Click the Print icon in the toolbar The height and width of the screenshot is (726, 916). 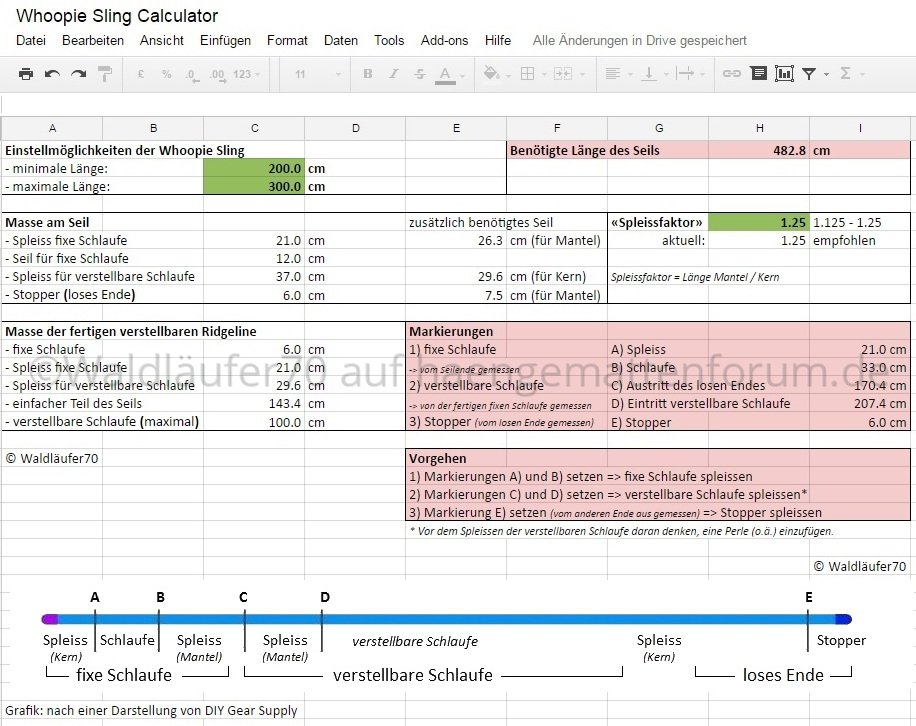(26, 74)
